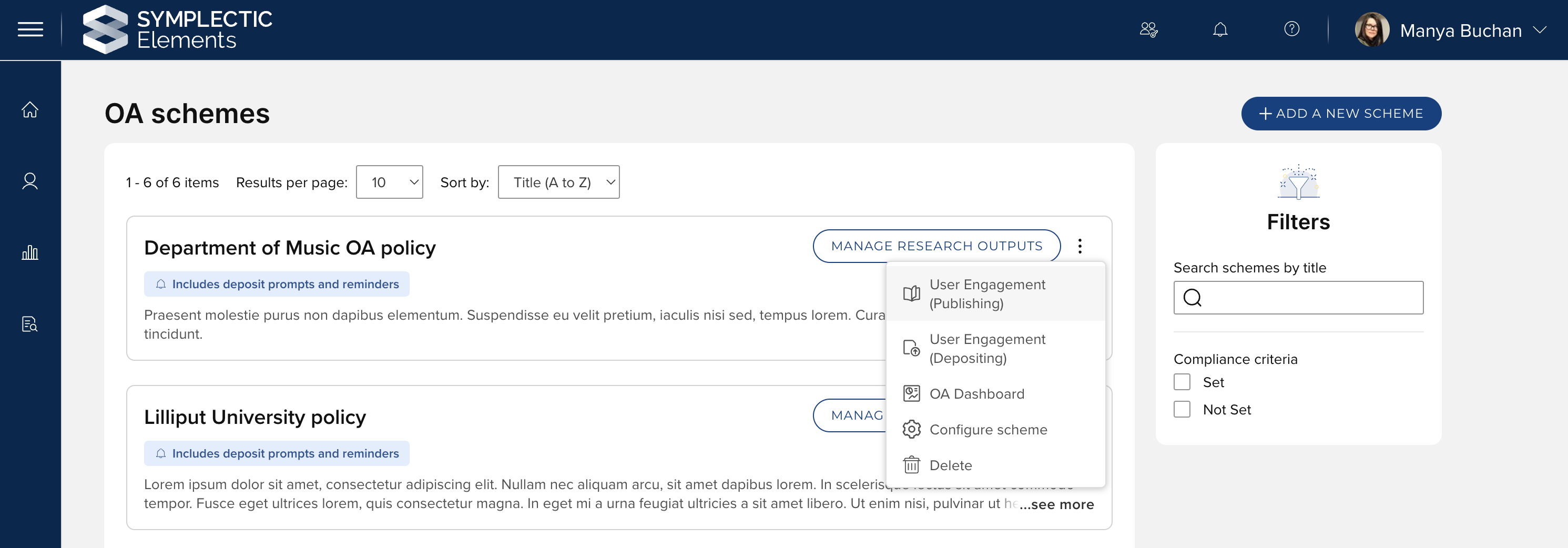The height and width of the screenshot is (548, 1568).
Task: Choose Configure scheme from the menu
Action: 987,429
